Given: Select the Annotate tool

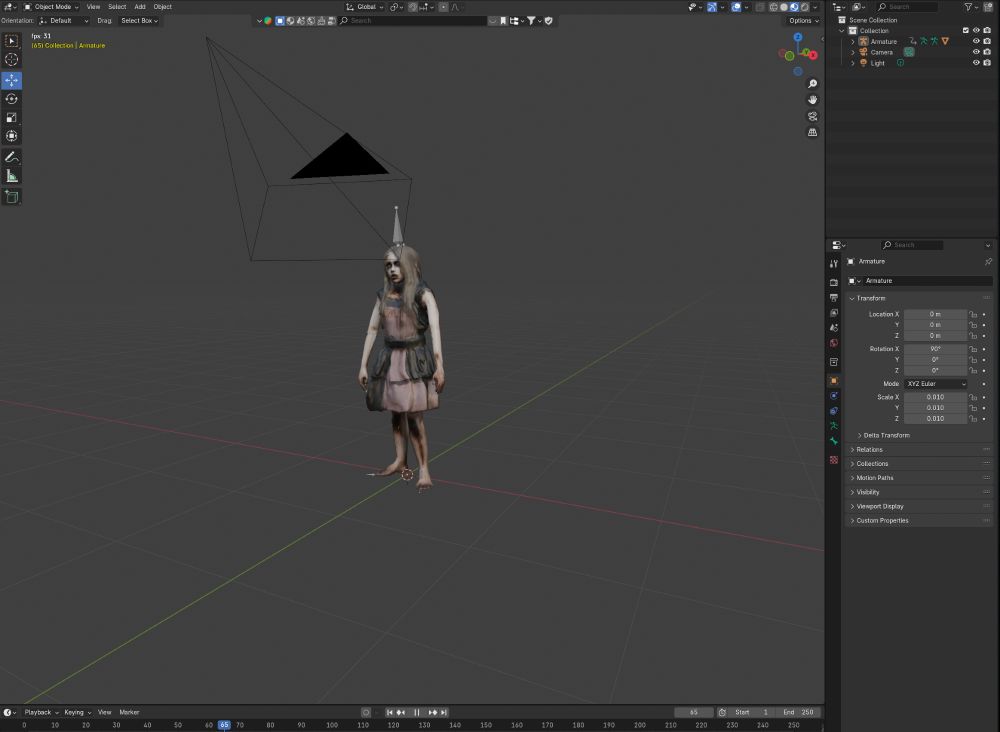Looking at the screenshot, I should tap(12, 157).
